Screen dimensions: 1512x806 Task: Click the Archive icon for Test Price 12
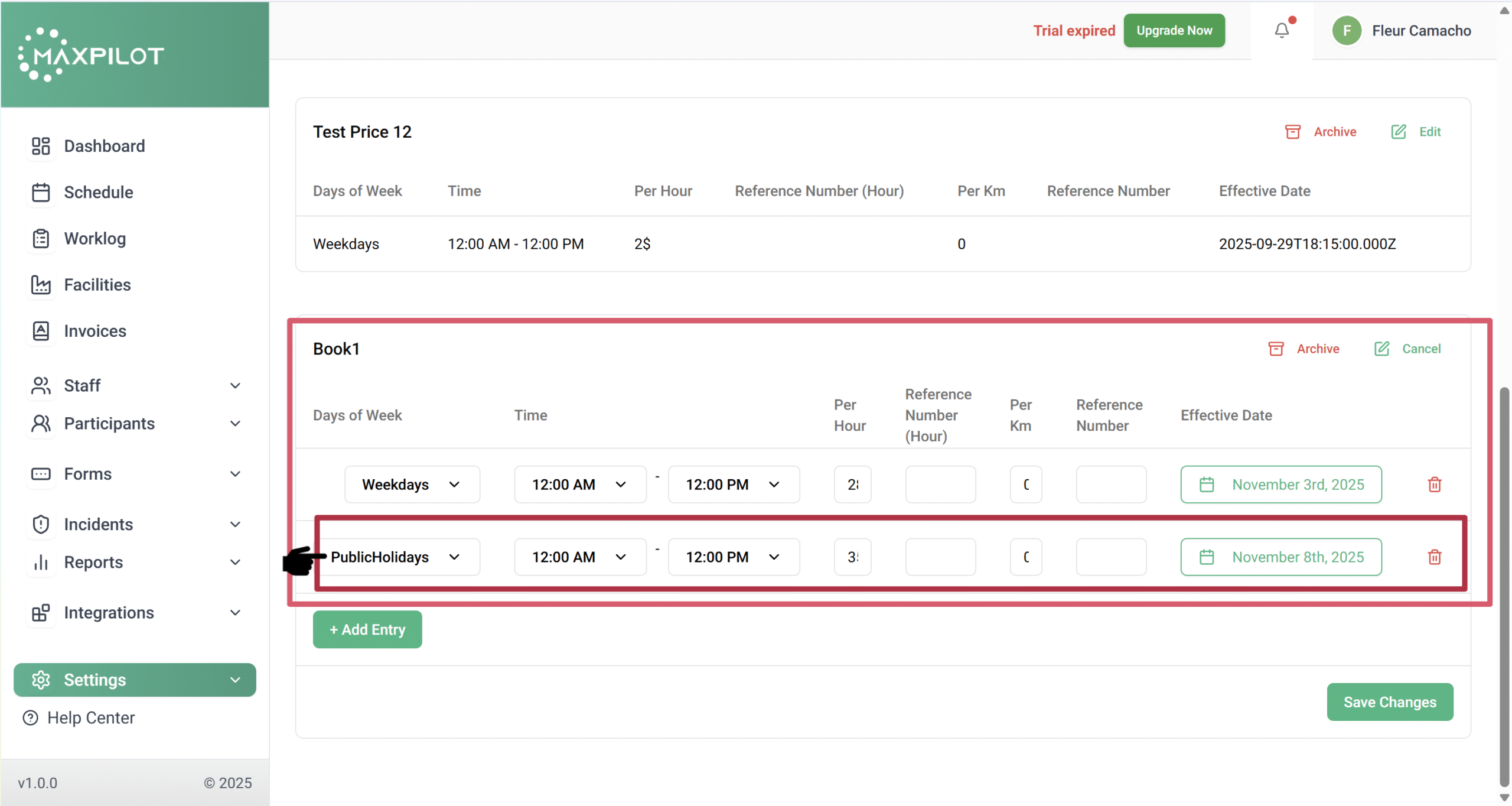pos(1292,131)
